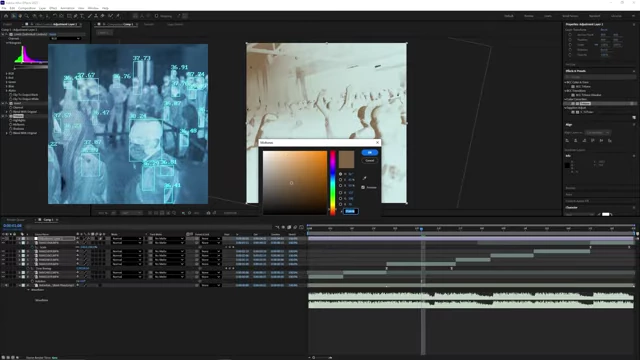The image size is (640, 360).
Task: Expand the Waveform row under audio layer
Action: tap(29, 290)
